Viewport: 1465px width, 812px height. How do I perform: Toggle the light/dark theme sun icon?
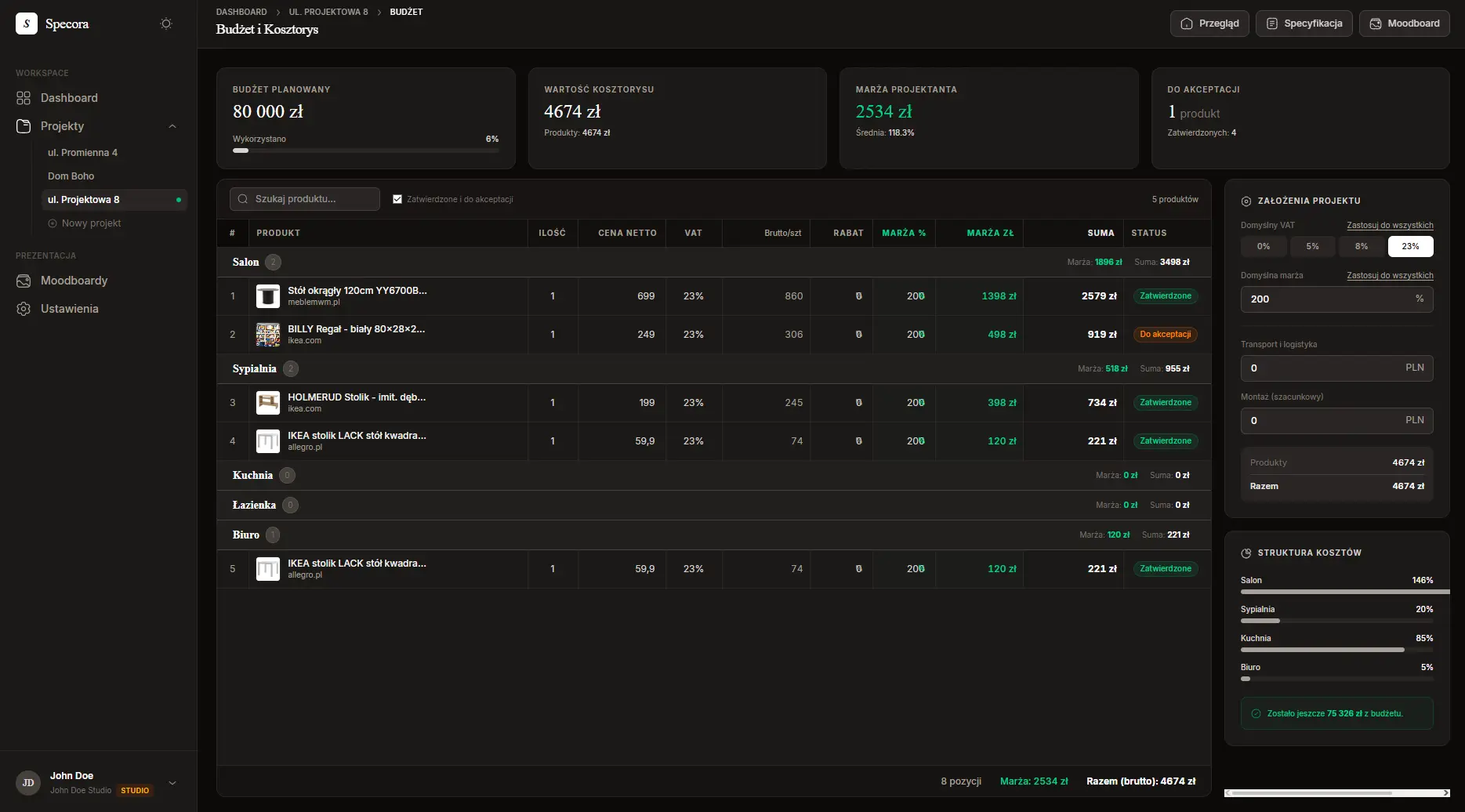click(166, 24)
